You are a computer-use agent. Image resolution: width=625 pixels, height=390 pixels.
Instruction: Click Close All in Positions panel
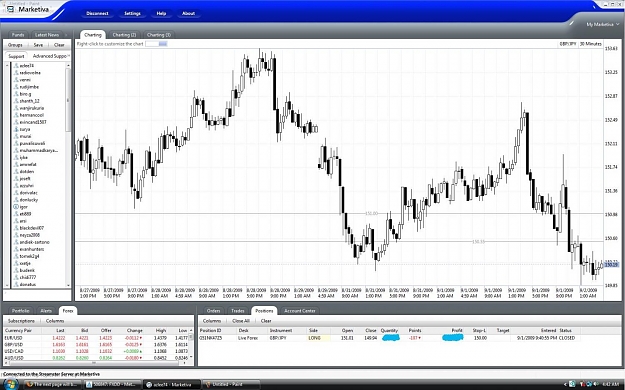tap(241, 321)
